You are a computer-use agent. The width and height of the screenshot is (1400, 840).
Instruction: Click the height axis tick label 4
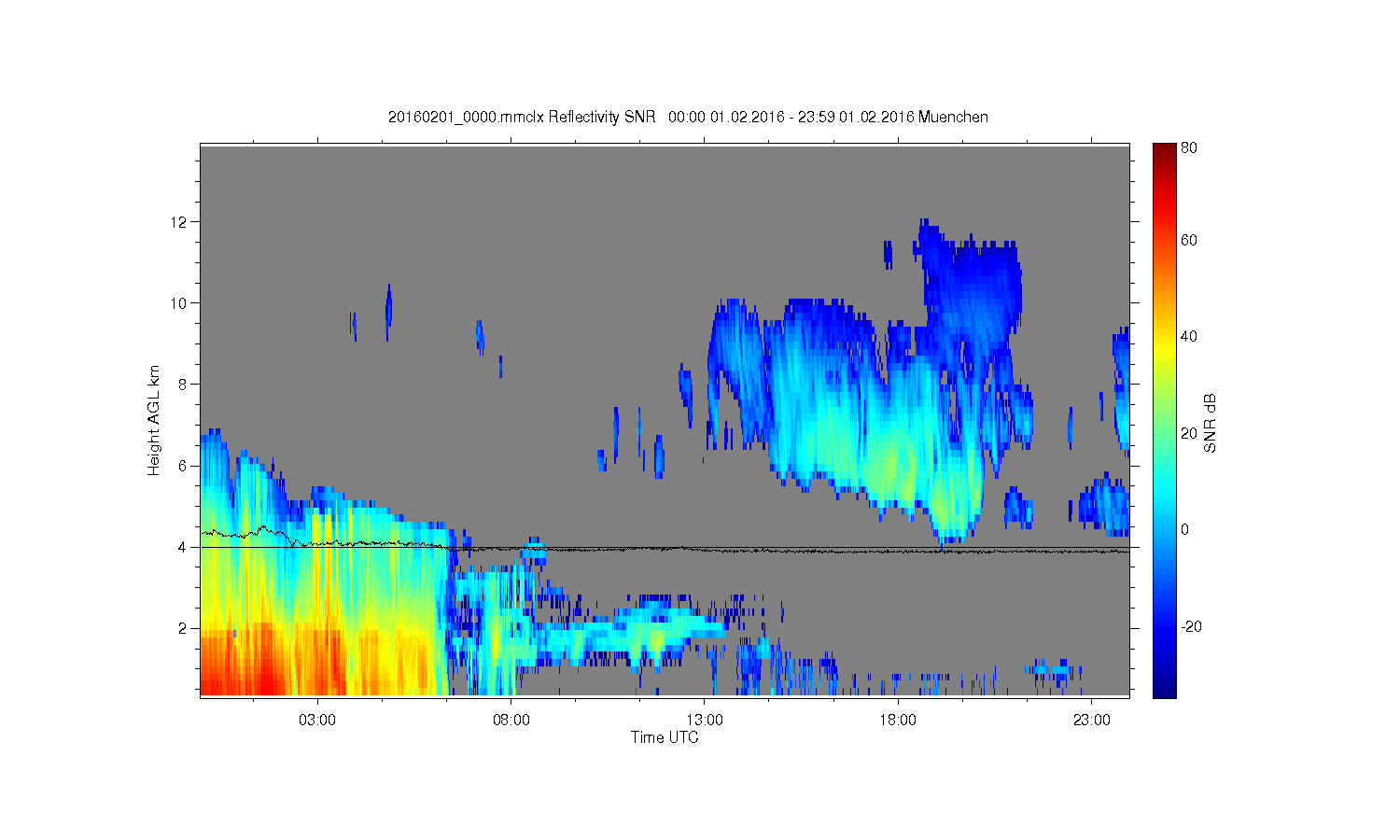point(184,547)
